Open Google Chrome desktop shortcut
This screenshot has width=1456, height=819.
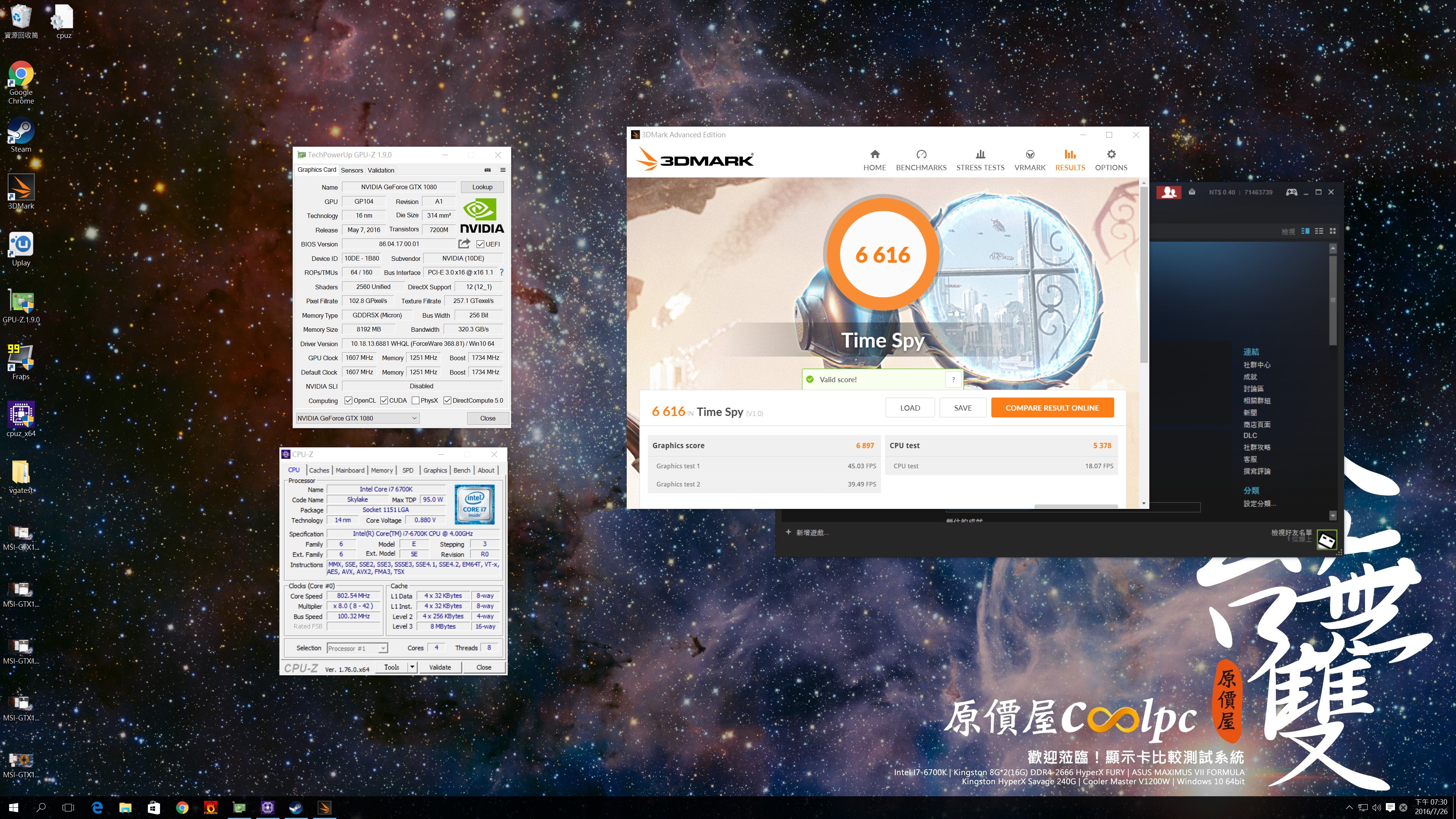click(21, 83)
